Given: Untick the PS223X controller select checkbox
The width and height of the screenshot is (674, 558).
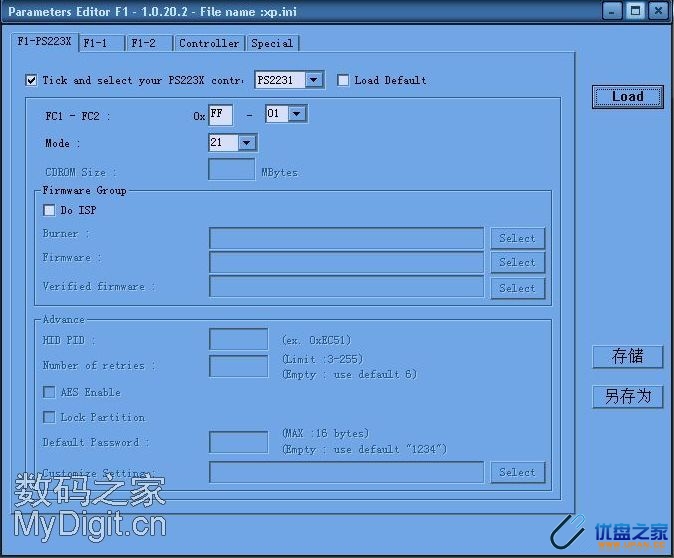Looking at the screenshot, I should click(32, 80).
